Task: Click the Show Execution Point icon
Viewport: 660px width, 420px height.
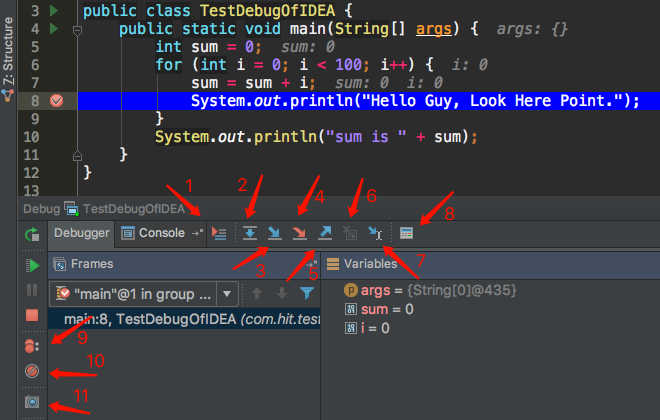Action: [219, 233]
